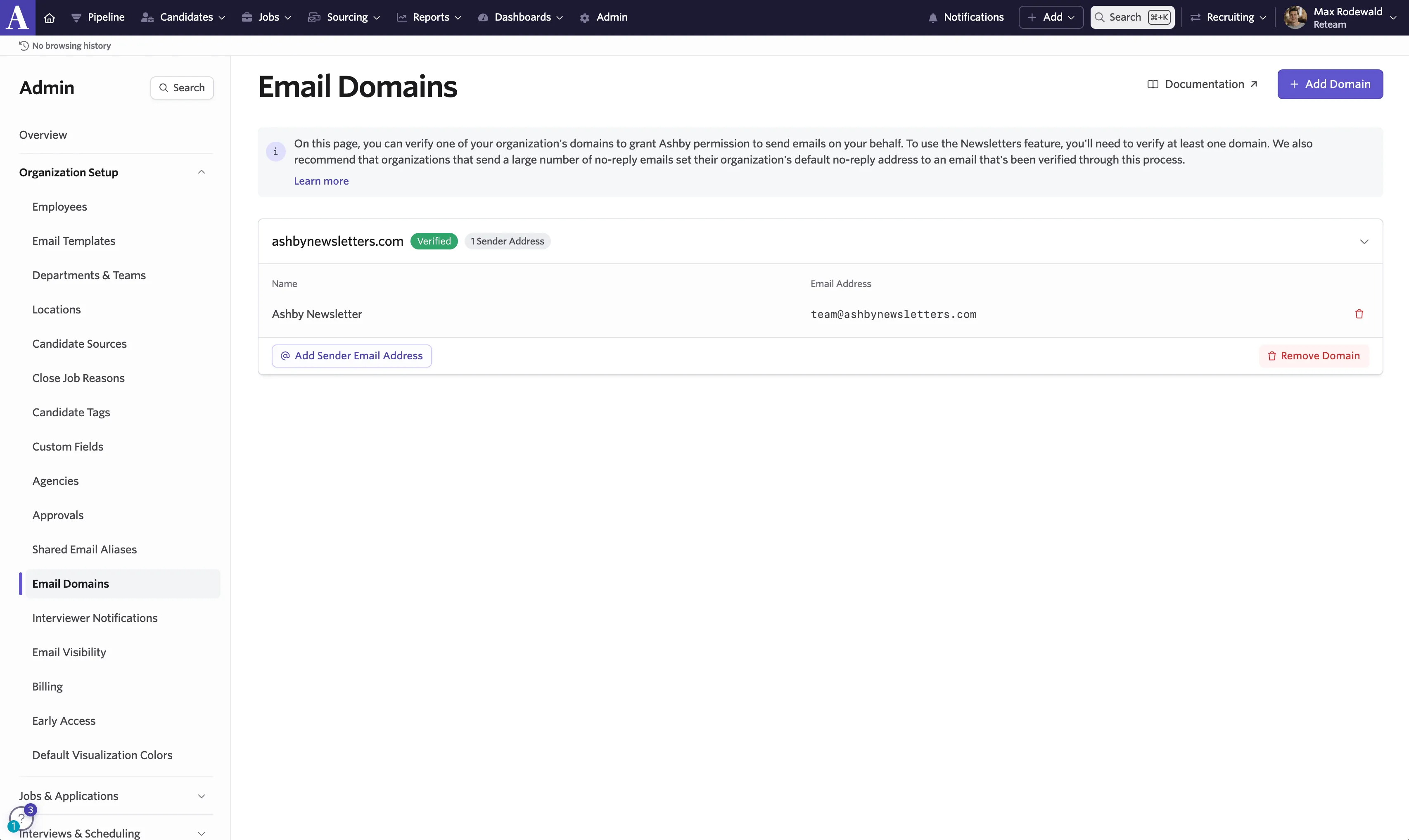Go to the Home icon
This screenshot has width=1409, height=840.
click(x=49, y=17)
